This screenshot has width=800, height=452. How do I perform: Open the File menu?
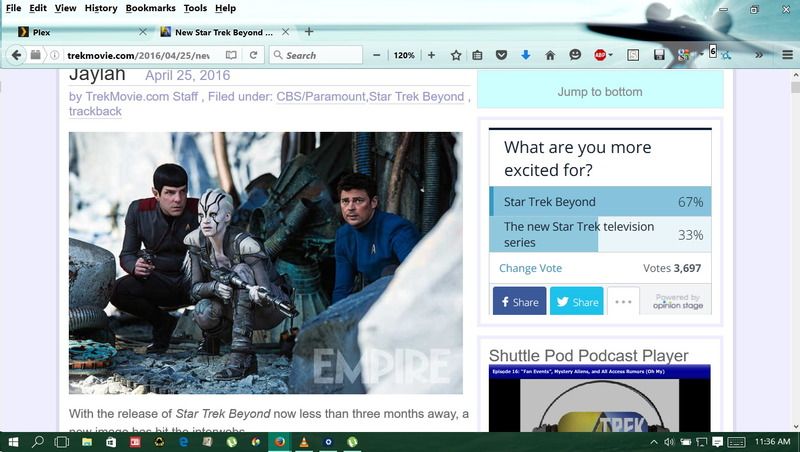click(13, 8)
